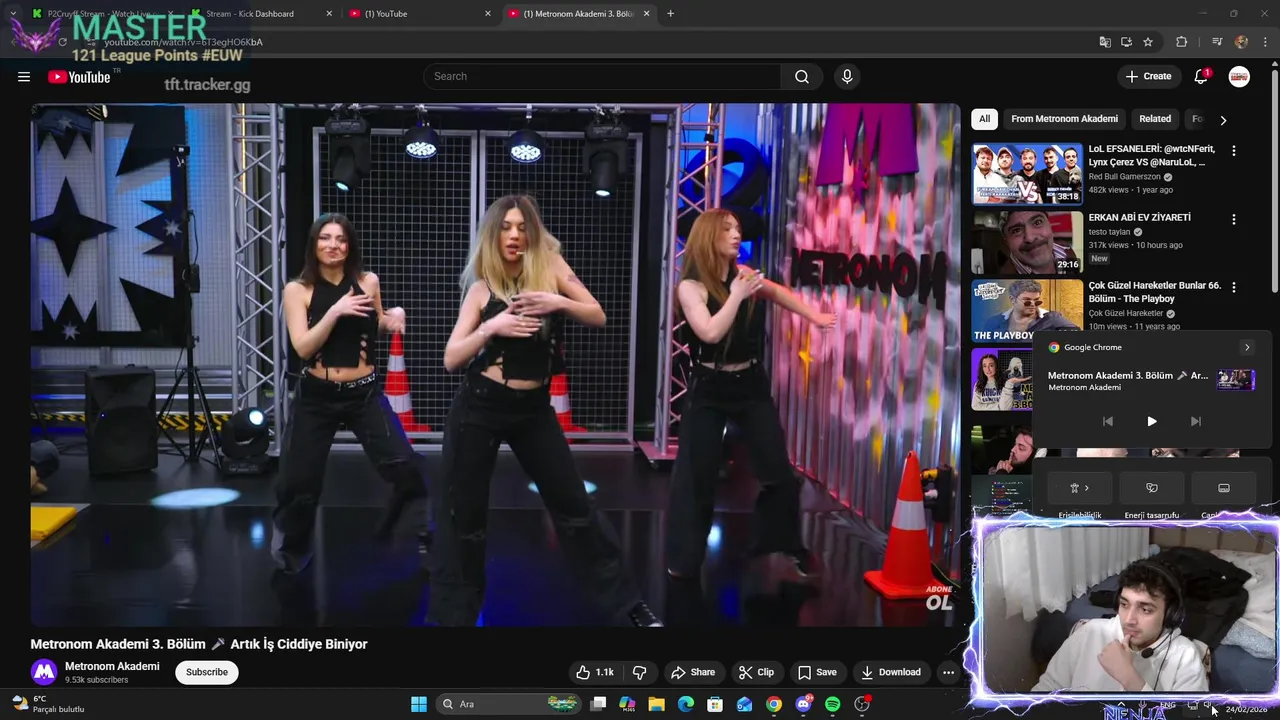The width and height of the screenshot is (1280, 720).
Task: Click the Erişilebilirlik quick setting tile
Action: point(1080,488)
